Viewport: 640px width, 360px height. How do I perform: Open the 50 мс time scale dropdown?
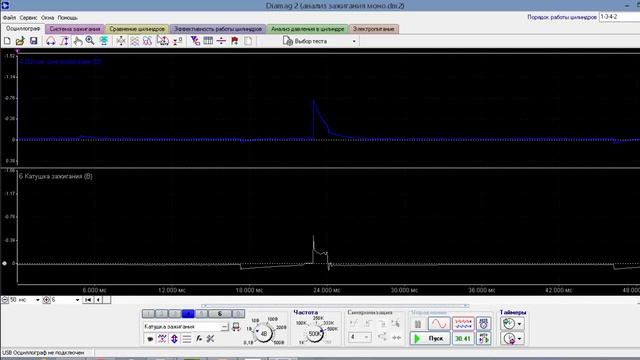[x=38, y=300]
